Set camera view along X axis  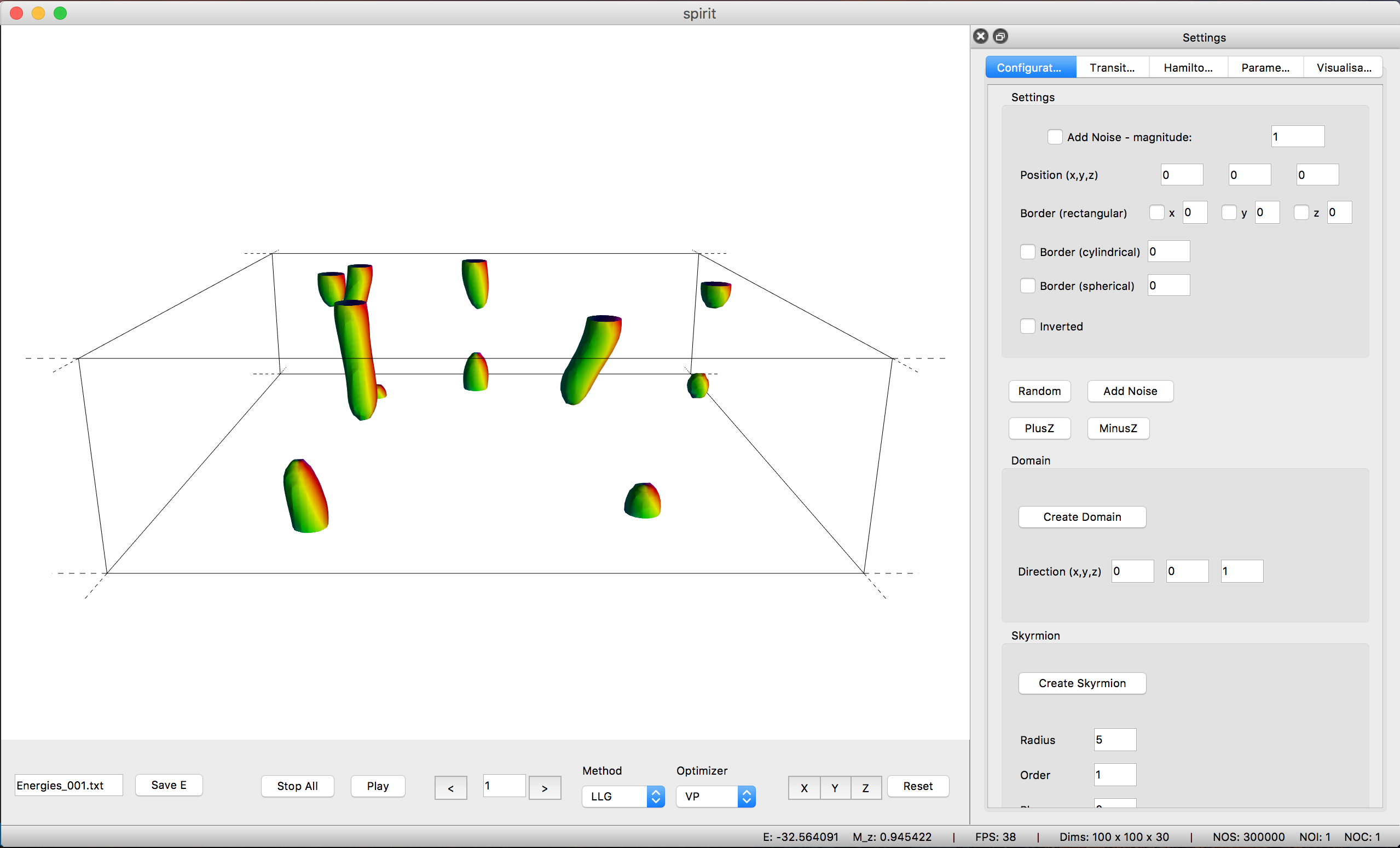point(803,788)
